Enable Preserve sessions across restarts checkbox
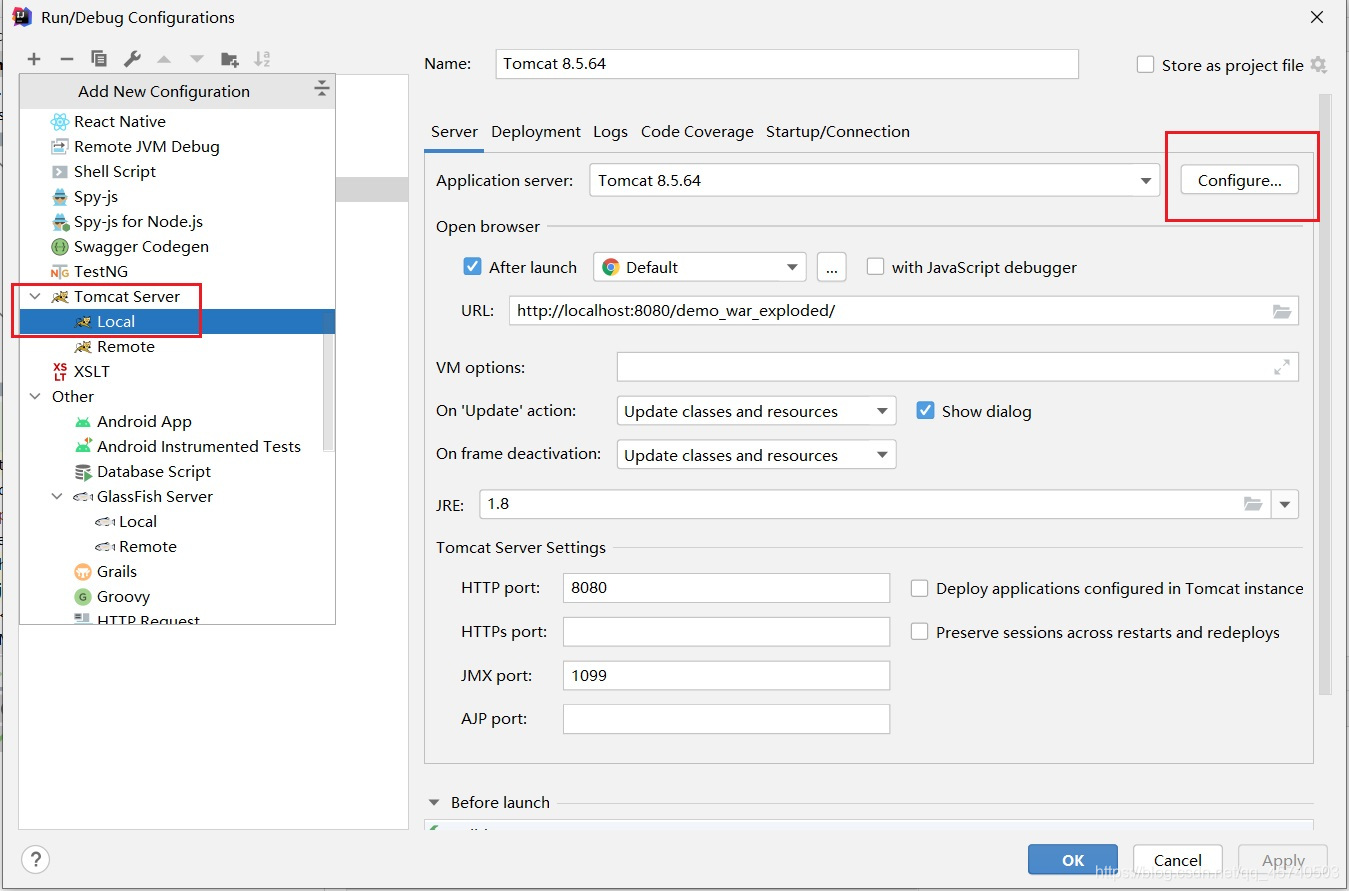 (x=920, y=632)
